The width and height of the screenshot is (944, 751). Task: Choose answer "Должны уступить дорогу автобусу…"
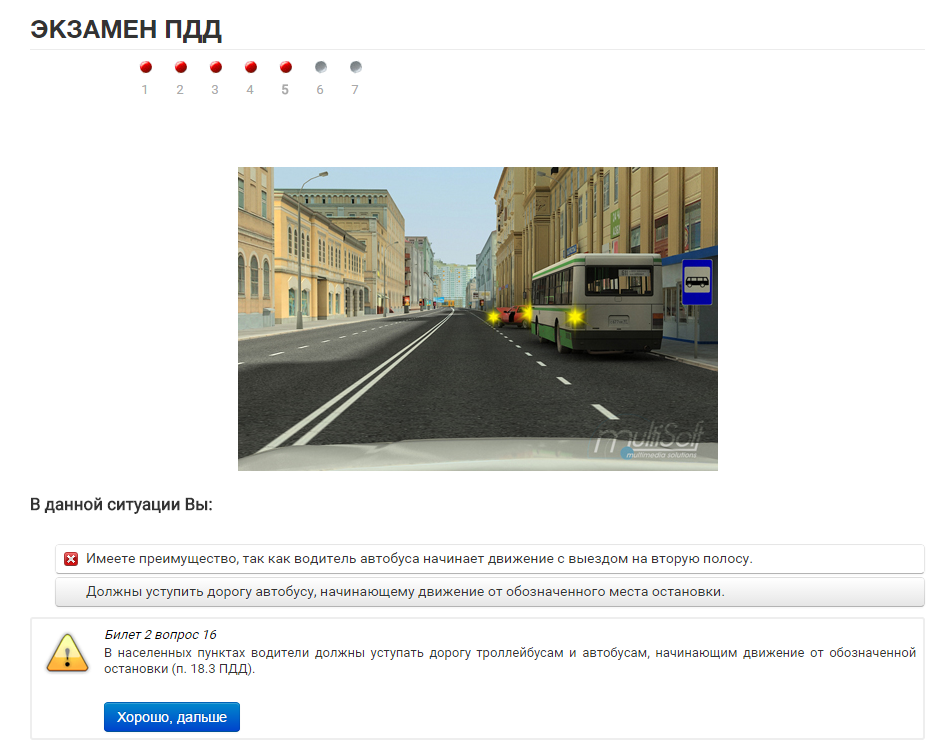point(404,592)
